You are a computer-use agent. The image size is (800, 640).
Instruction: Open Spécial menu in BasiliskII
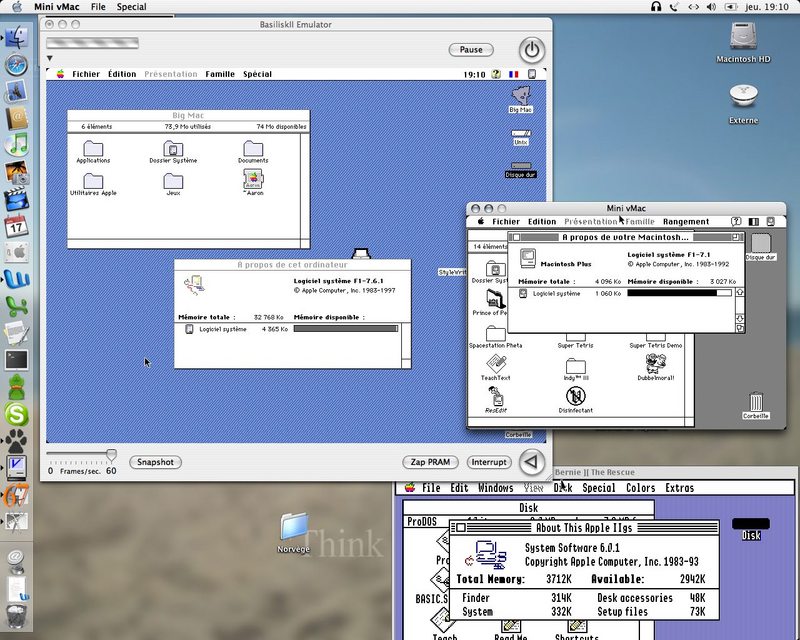pos(257,74)
